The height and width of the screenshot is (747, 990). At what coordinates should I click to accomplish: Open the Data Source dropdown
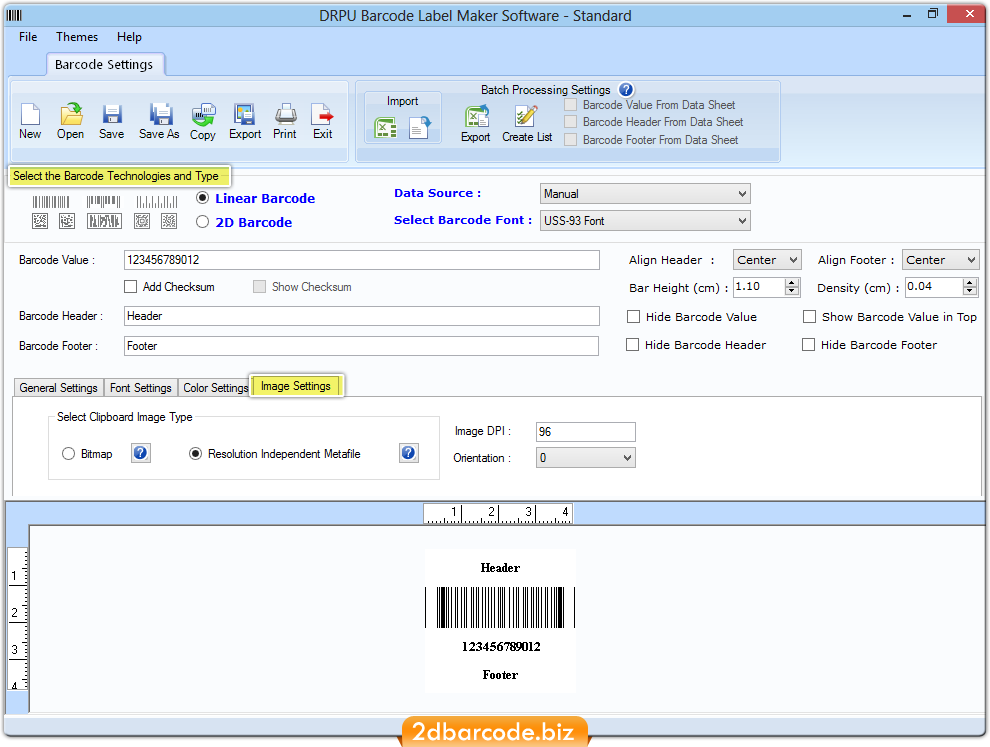(x=645, y=193)
